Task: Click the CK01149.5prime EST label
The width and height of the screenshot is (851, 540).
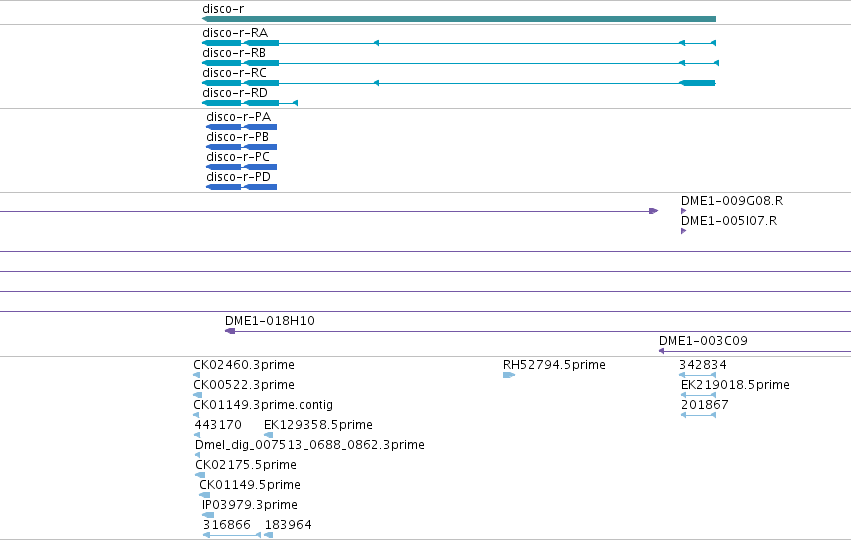Action: click(250, 485)
